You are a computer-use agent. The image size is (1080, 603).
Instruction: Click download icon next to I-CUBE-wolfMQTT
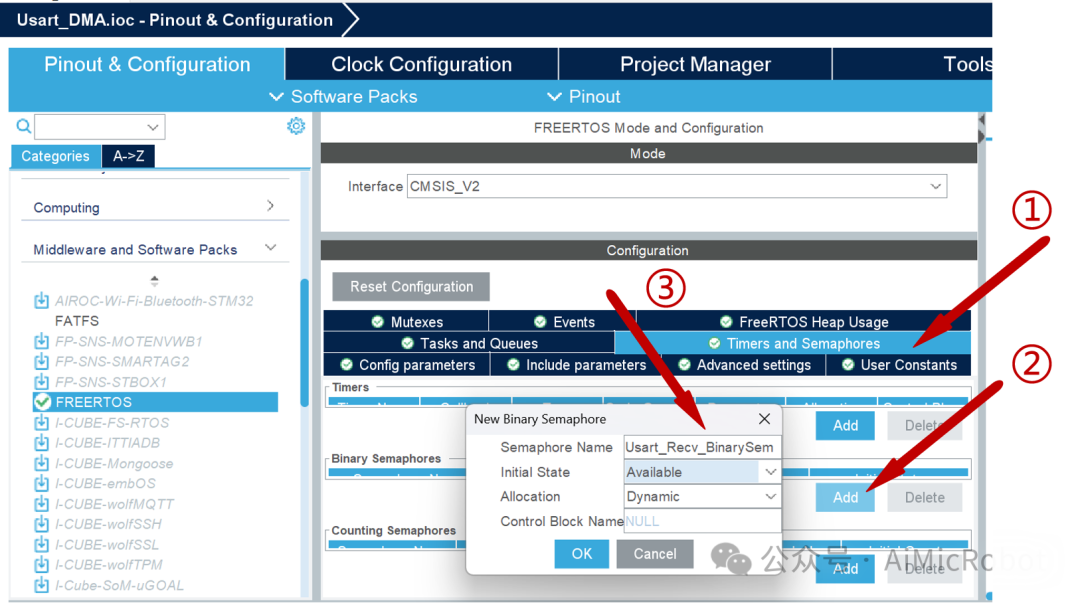coord(42,504)
